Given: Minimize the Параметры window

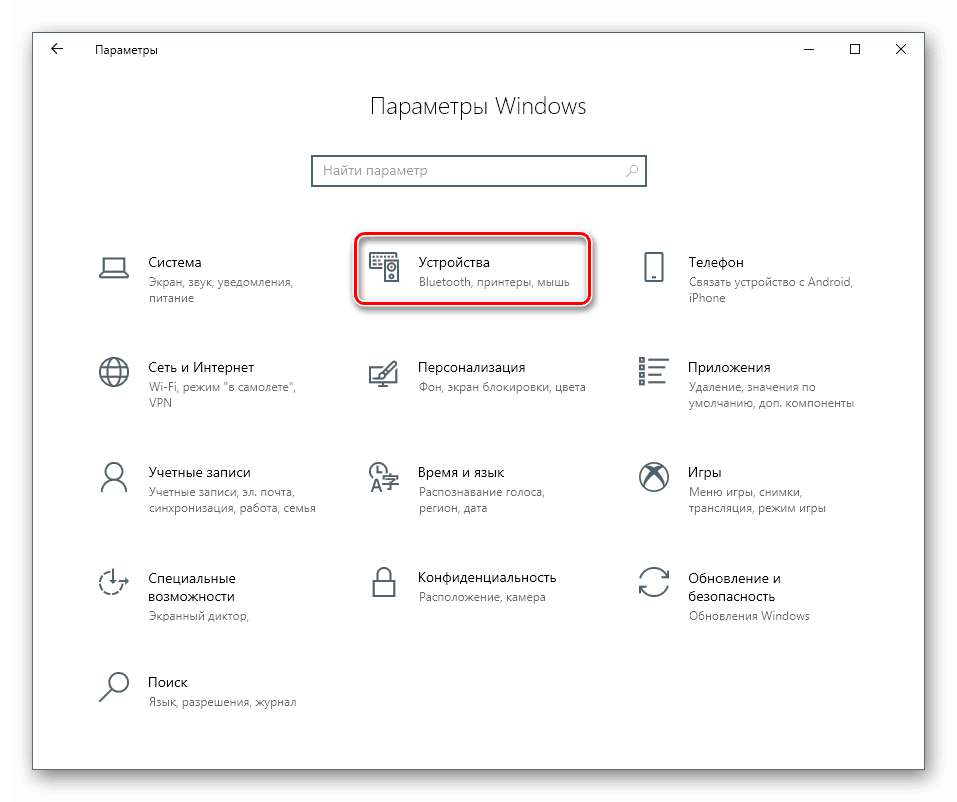Looking at the screenshot, I should 809,49.
